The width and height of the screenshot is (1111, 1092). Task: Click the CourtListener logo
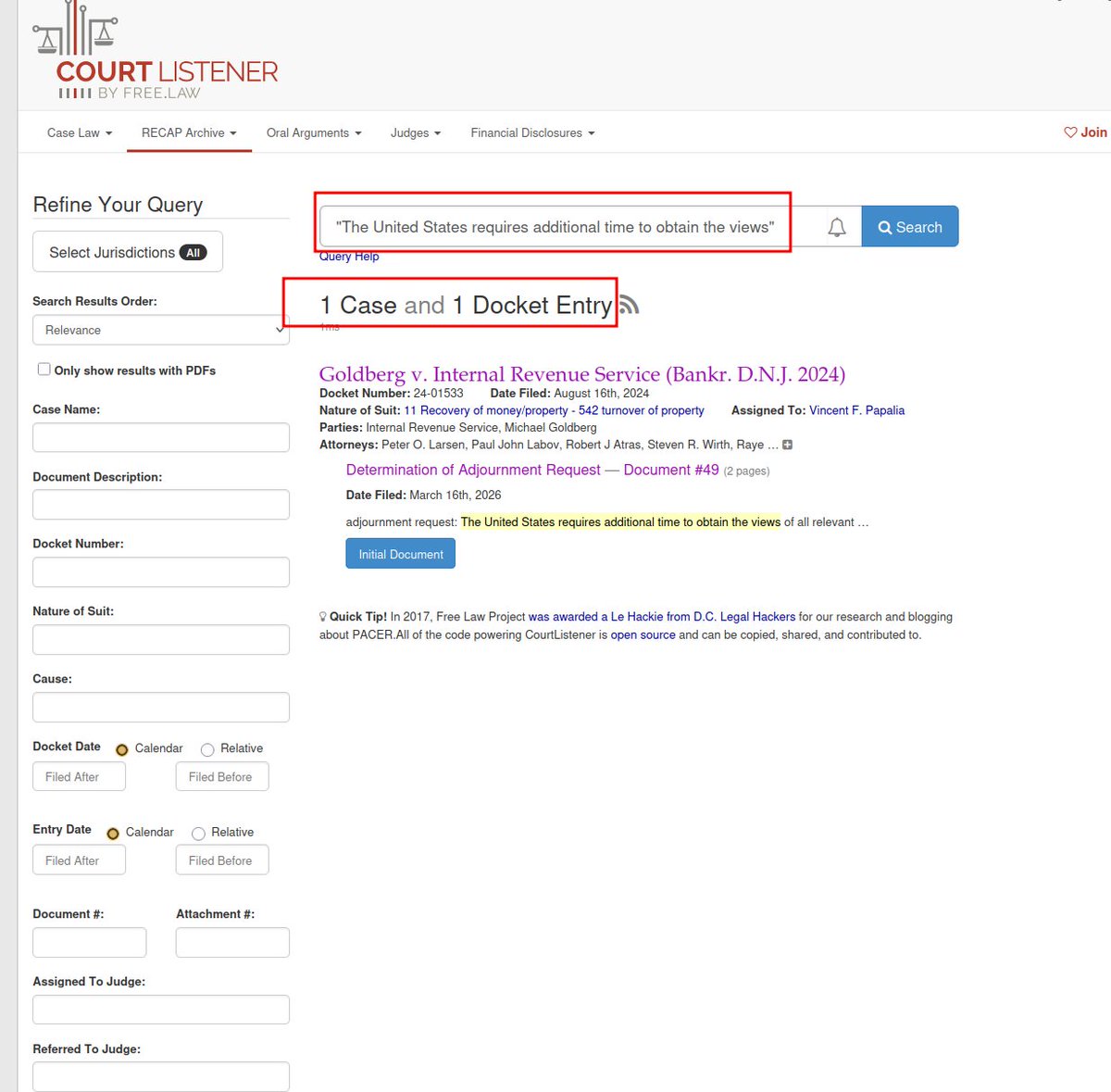pos(155,52)
